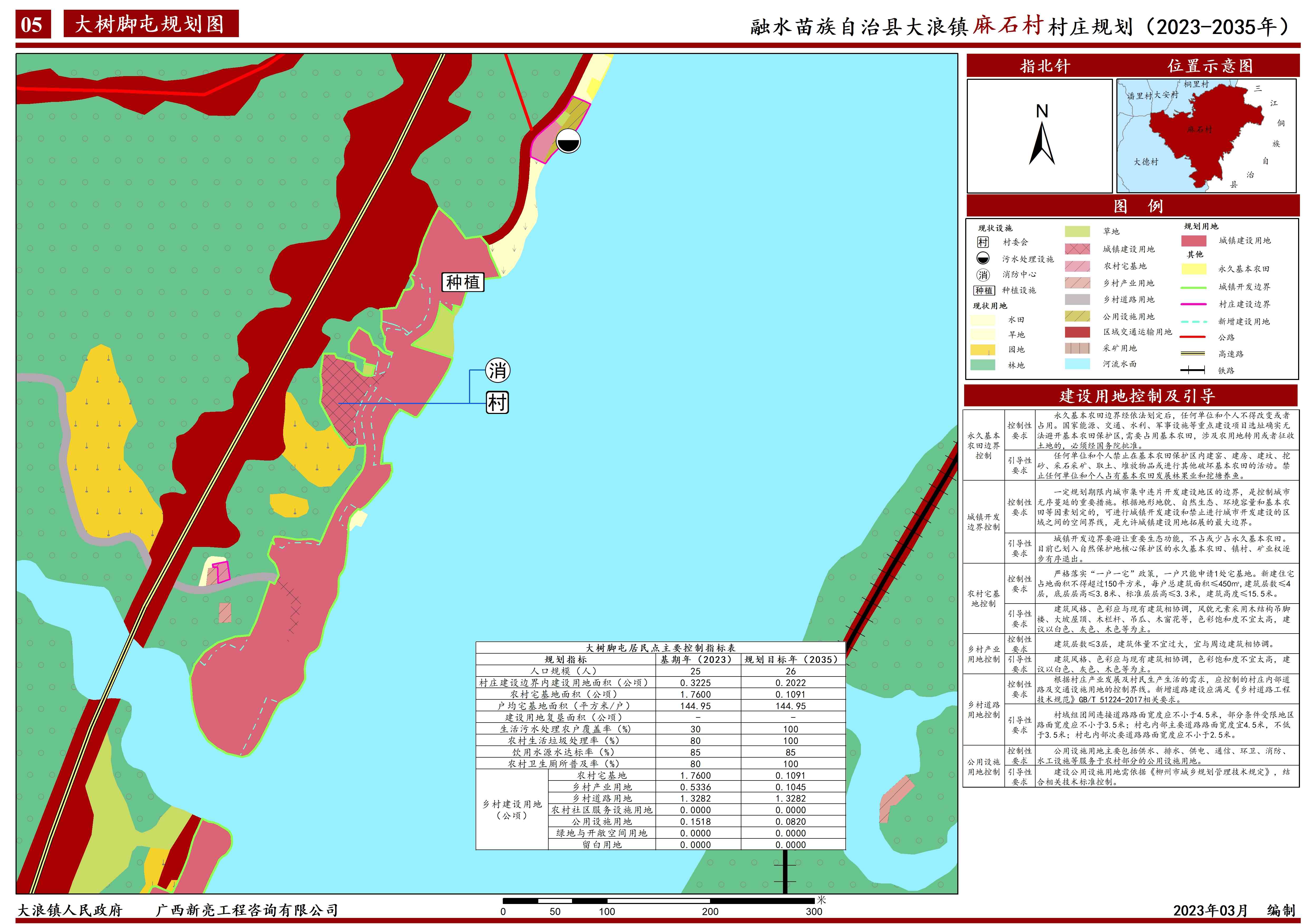Click the 种植设施 icon in the legend
This screenshot has width=1306, height=924.
click(984, 291)
